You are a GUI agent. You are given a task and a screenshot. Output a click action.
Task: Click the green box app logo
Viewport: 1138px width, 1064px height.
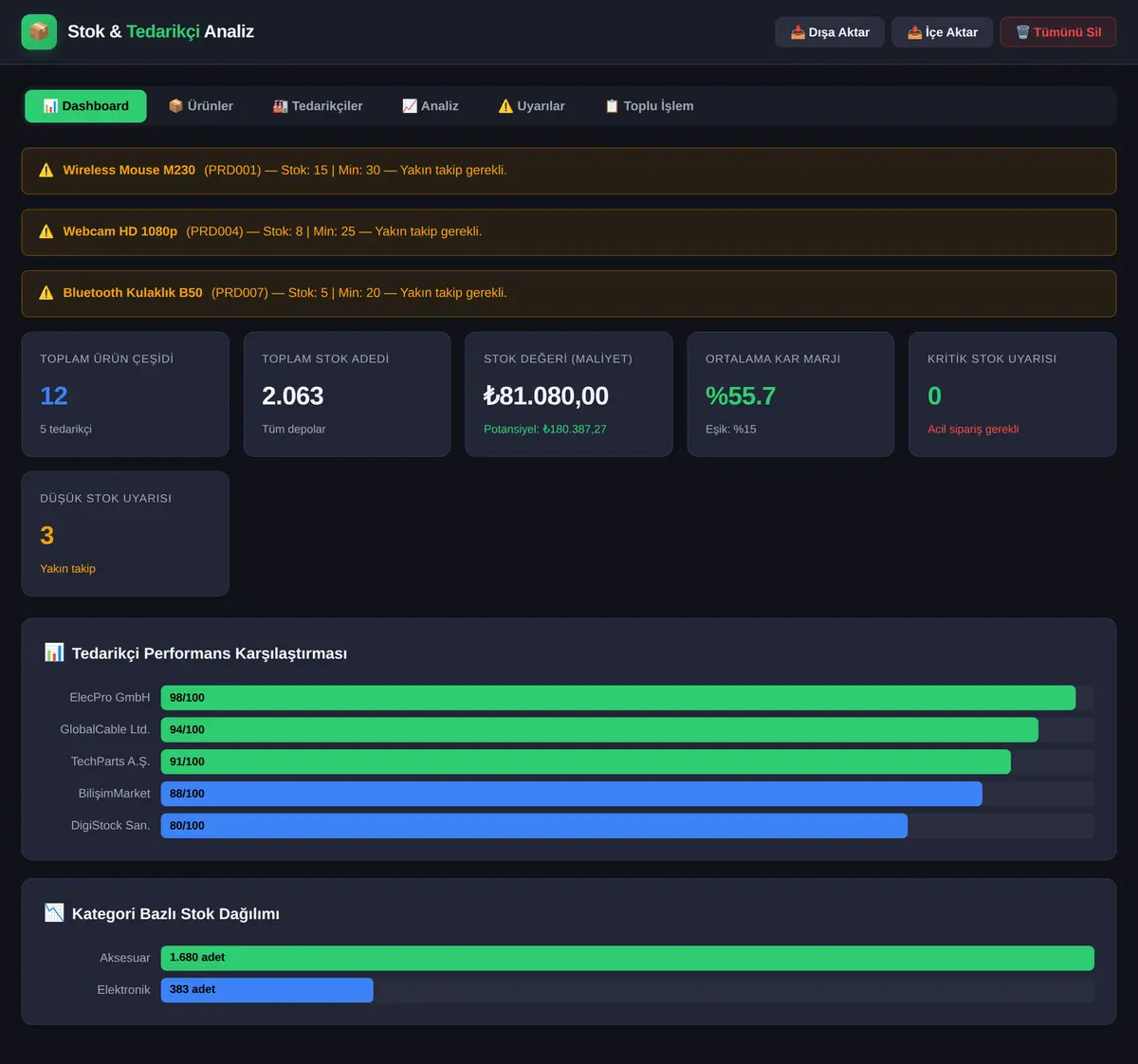[39, 31]
